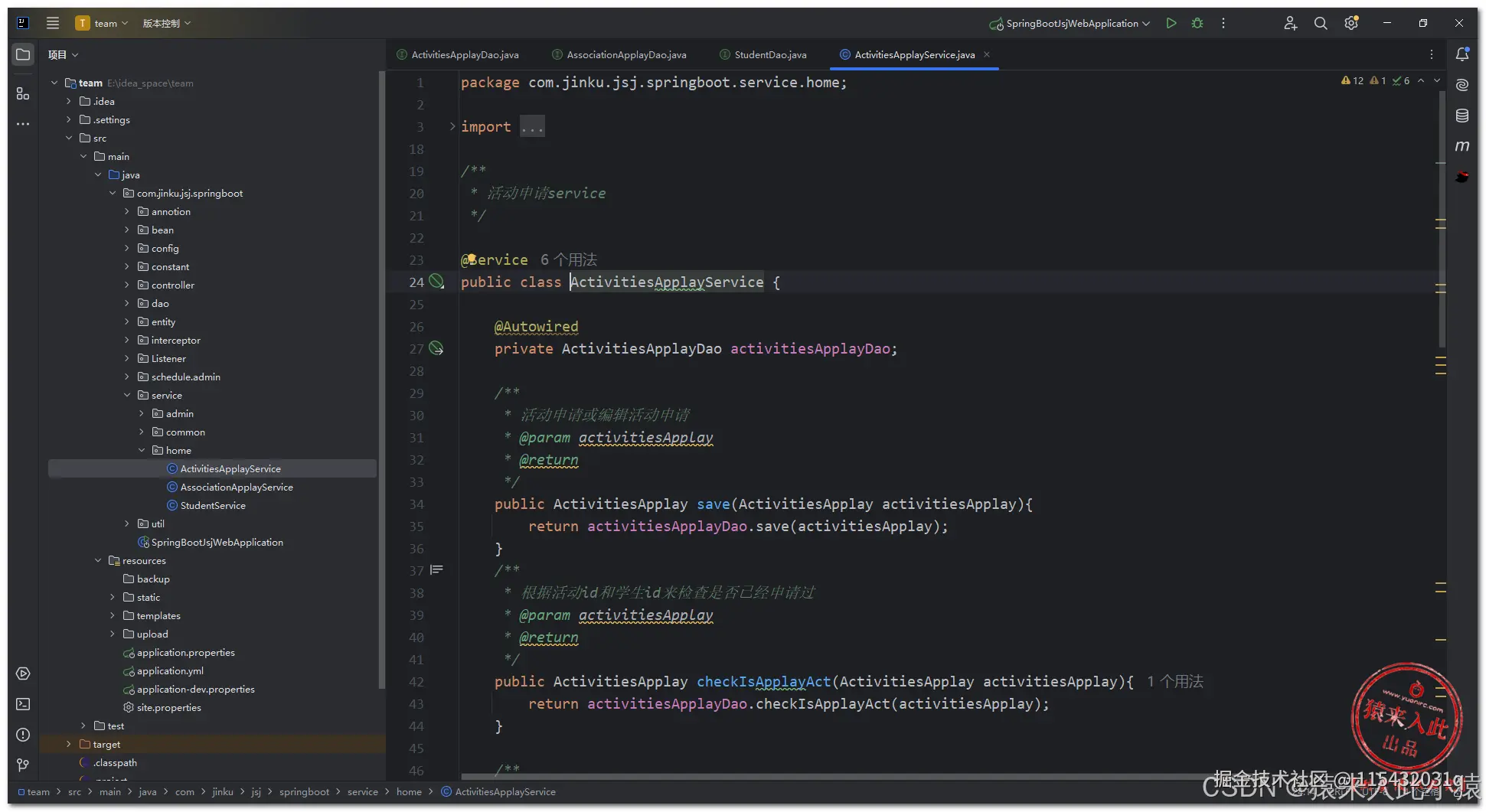Open the Database tool window
The width and height of the screenshot is (1486, 812).
coord(1462,116)
